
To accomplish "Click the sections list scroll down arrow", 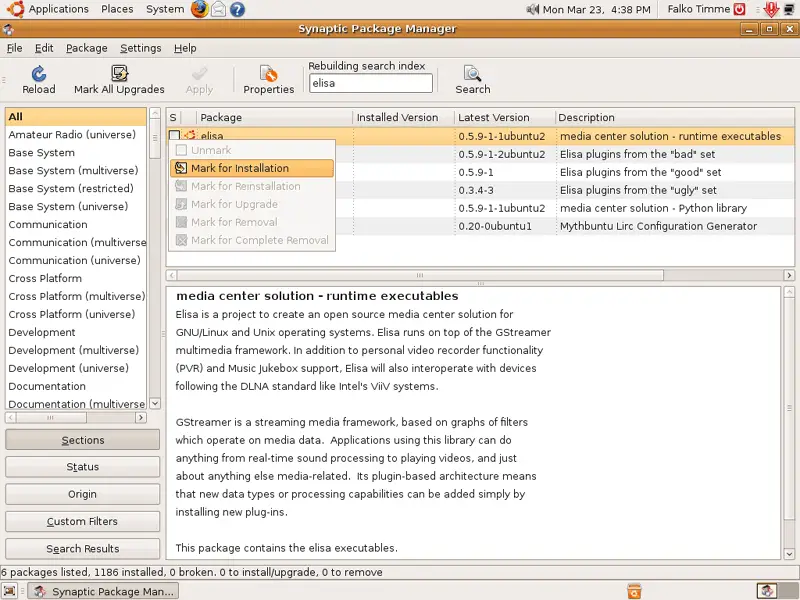I will [x=155, y=403].
